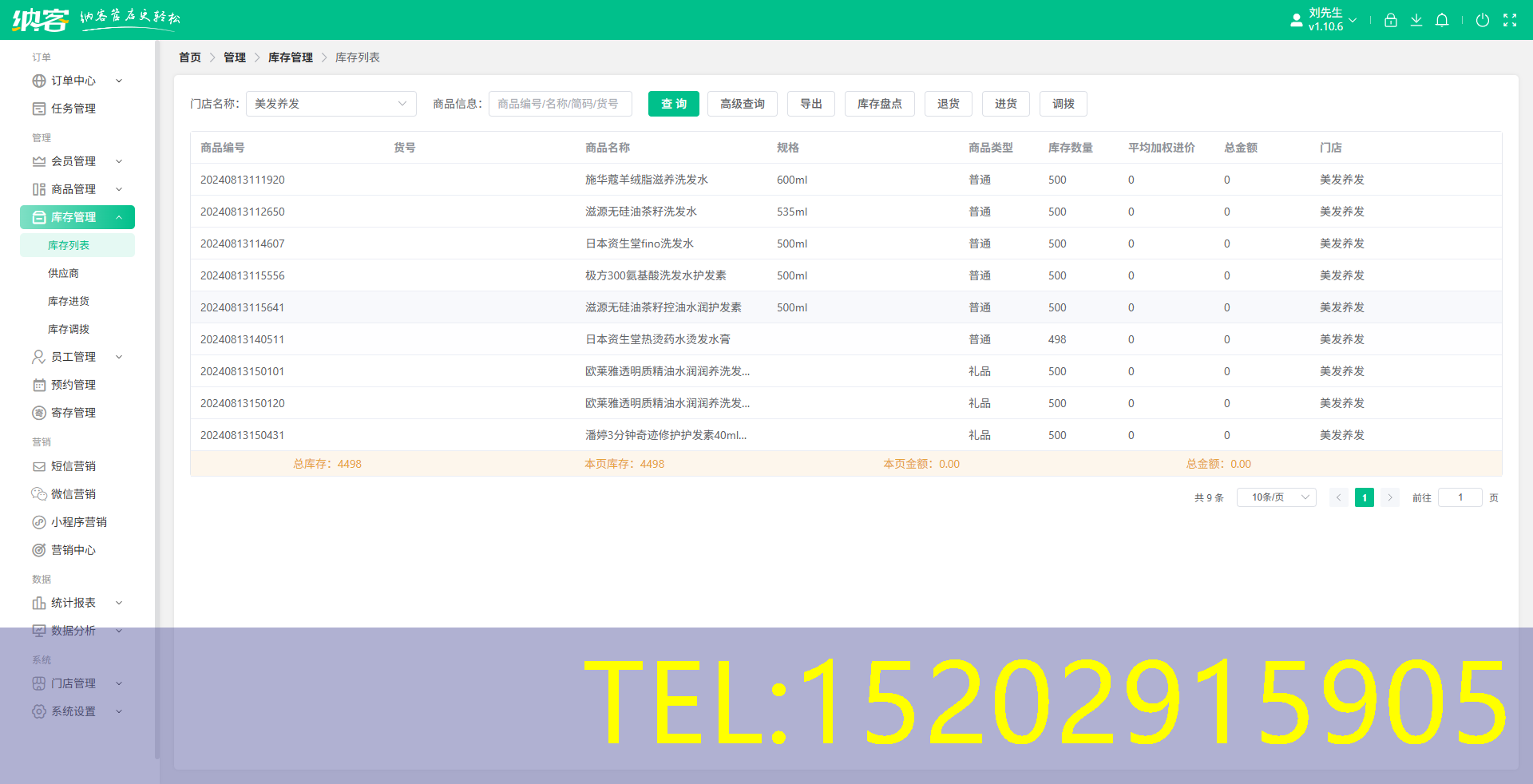Click the 寄存管理 sidebar icon
Screen dimensions: 1533x784
coord(39,413)
